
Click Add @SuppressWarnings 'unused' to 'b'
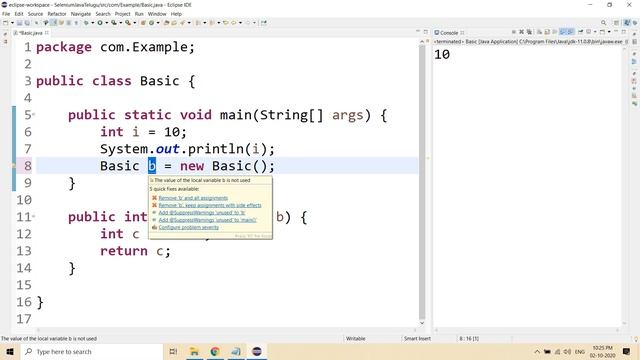[202, 213]
